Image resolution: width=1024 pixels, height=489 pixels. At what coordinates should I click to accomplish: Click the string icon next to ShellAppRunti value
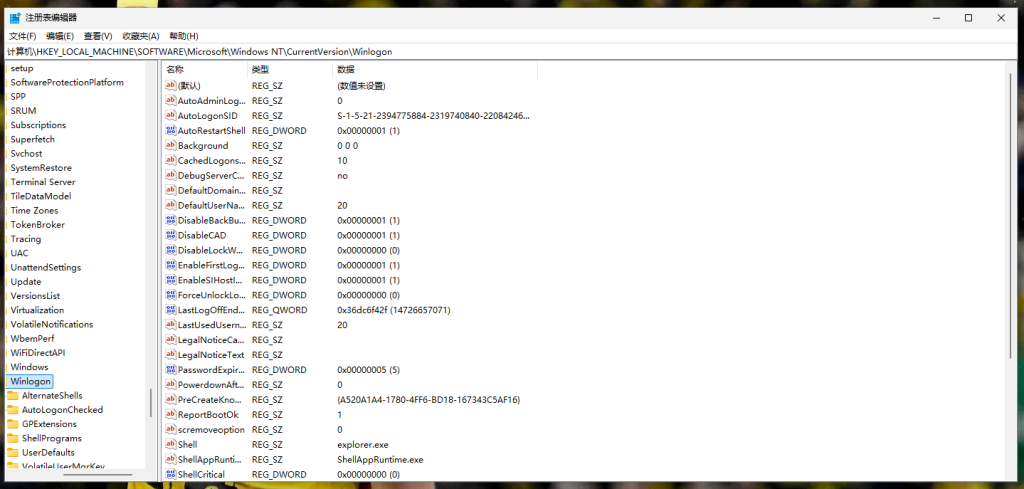[x=171, y=460]
